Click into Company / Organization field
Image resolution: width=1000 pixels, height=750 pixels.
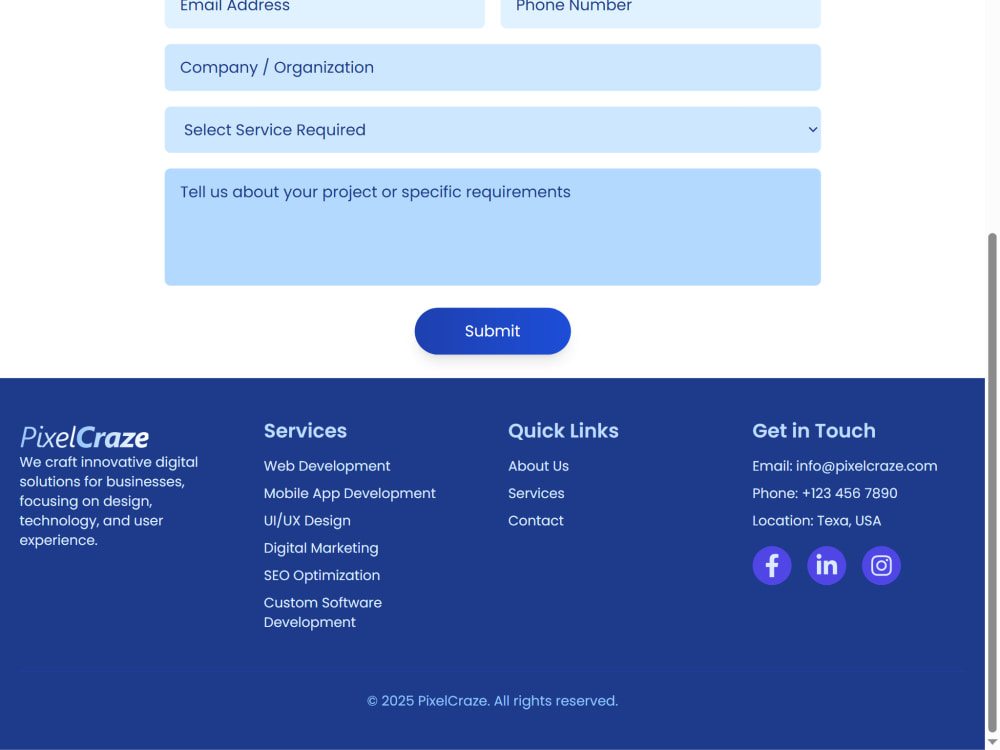pos(492,67)
